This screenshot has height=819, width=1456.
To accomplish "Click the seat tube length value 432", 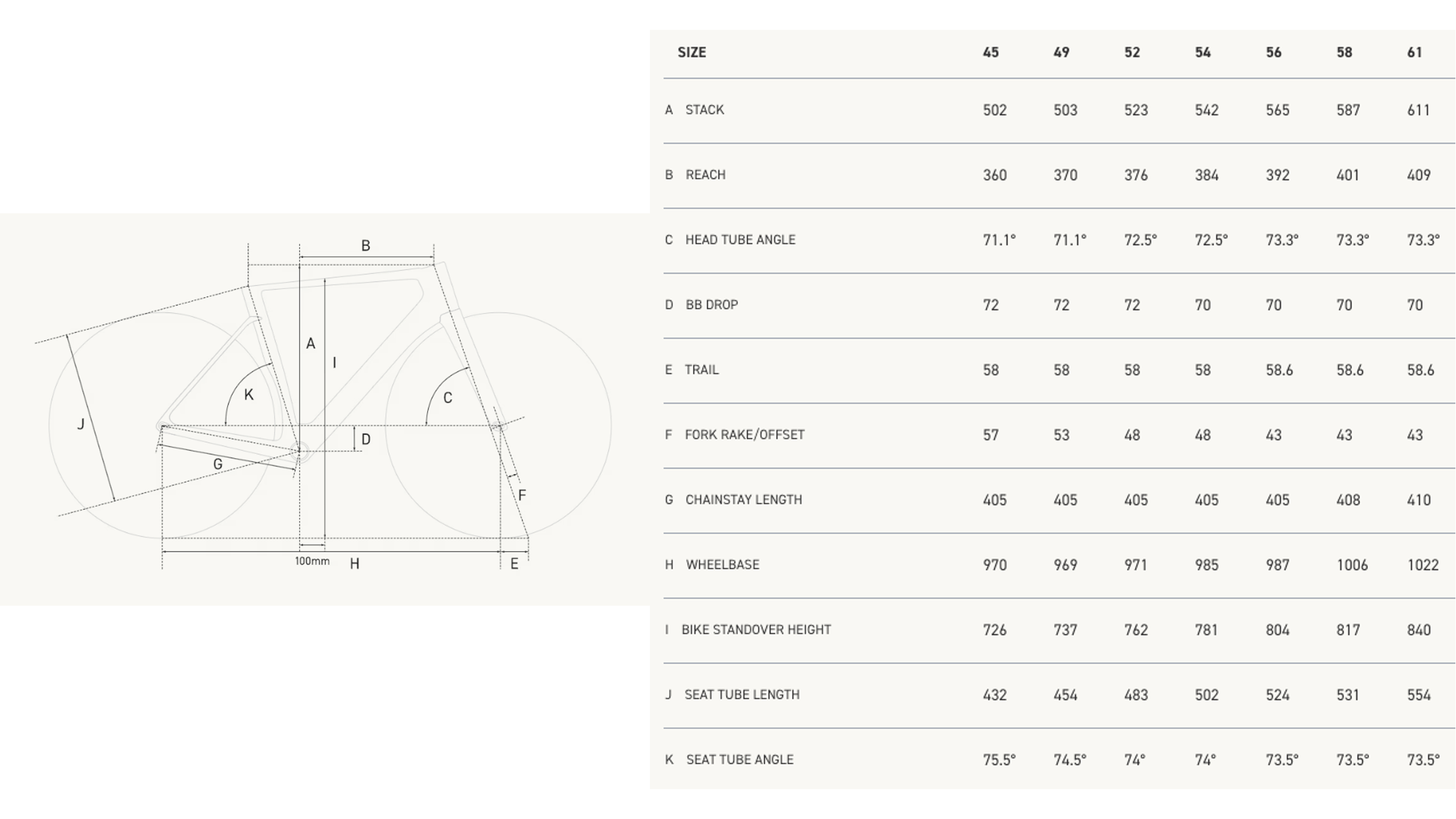I will tap(994, 695).
